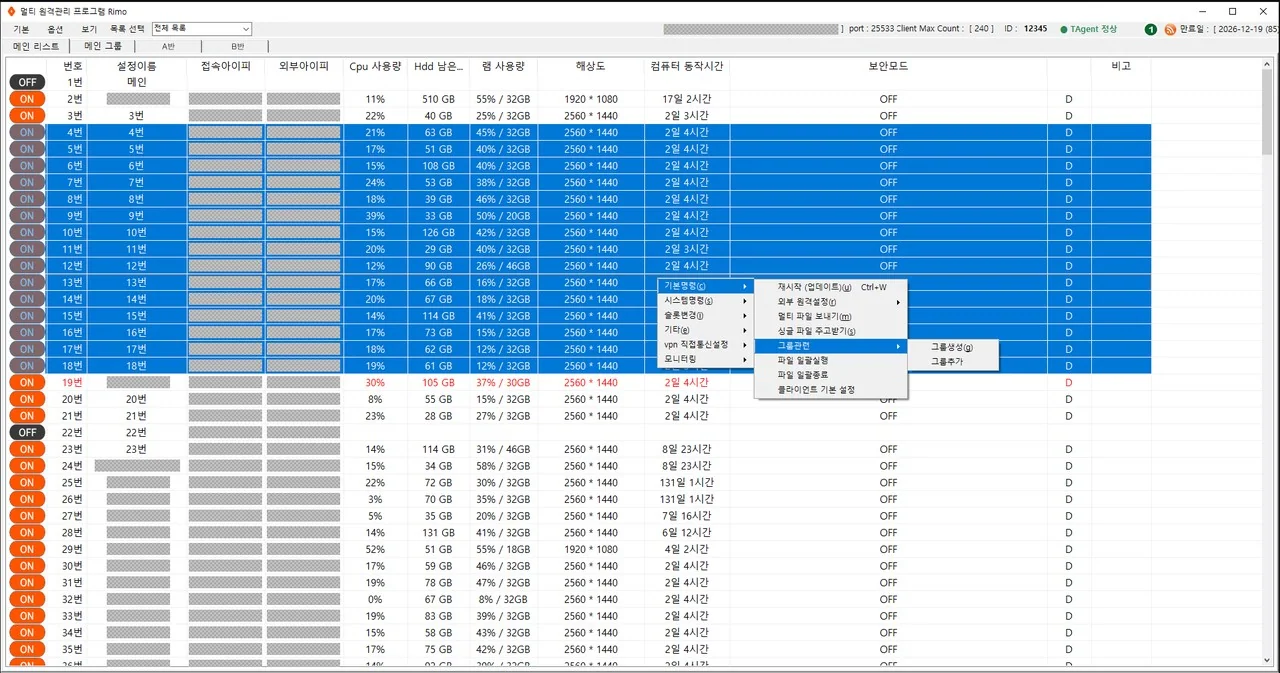Click the Rimo app icon in title bar
The image size is (1280, 673).
click(x=10, y=10)
